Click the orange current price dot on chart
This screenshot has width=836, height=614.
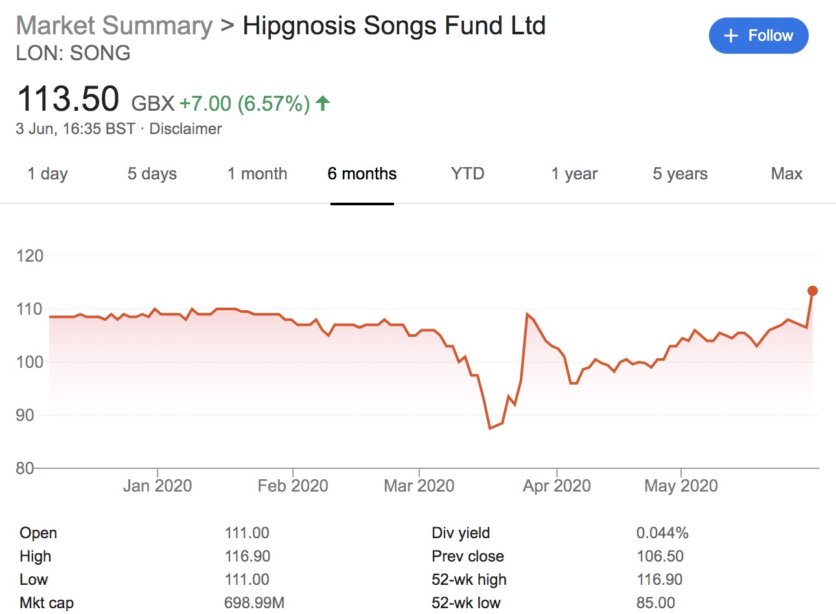tap(812, 290)
